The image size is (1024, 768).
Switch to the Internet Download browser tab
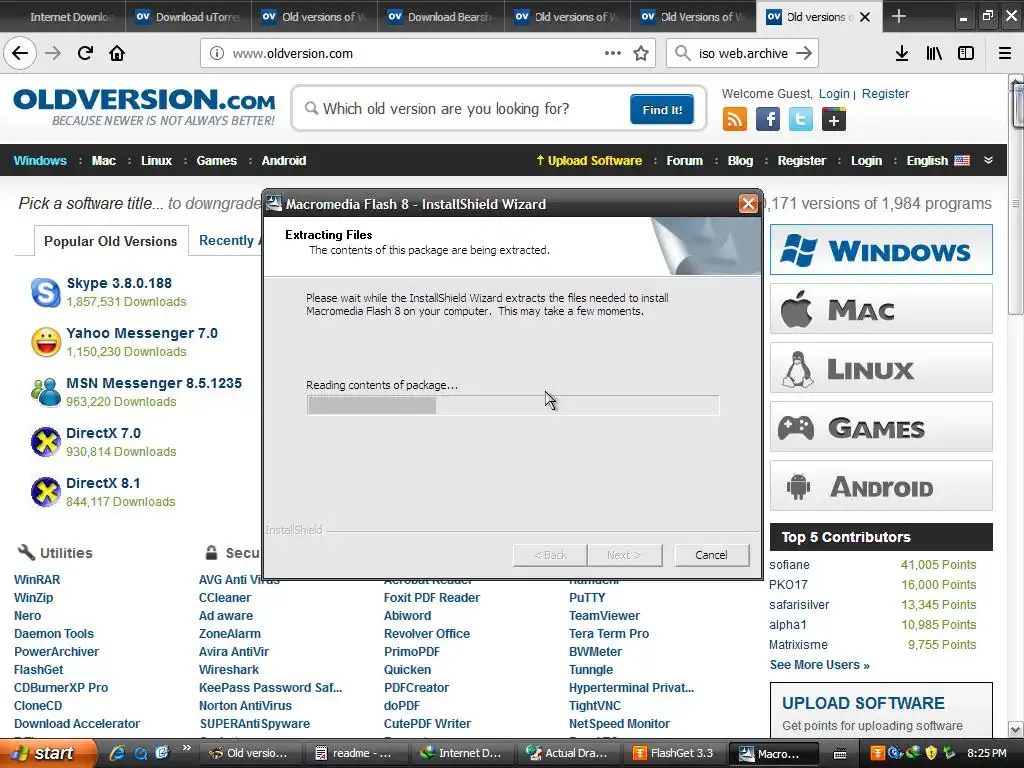tap(63, 16)
